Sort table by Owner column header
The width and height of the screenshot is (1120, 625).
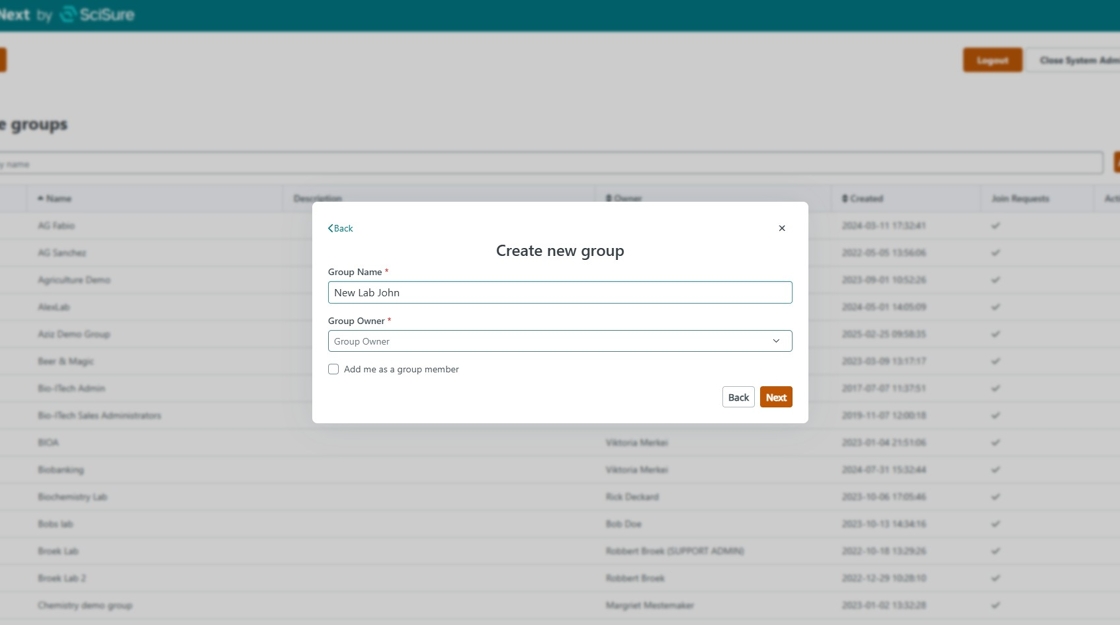click(626, 199)
